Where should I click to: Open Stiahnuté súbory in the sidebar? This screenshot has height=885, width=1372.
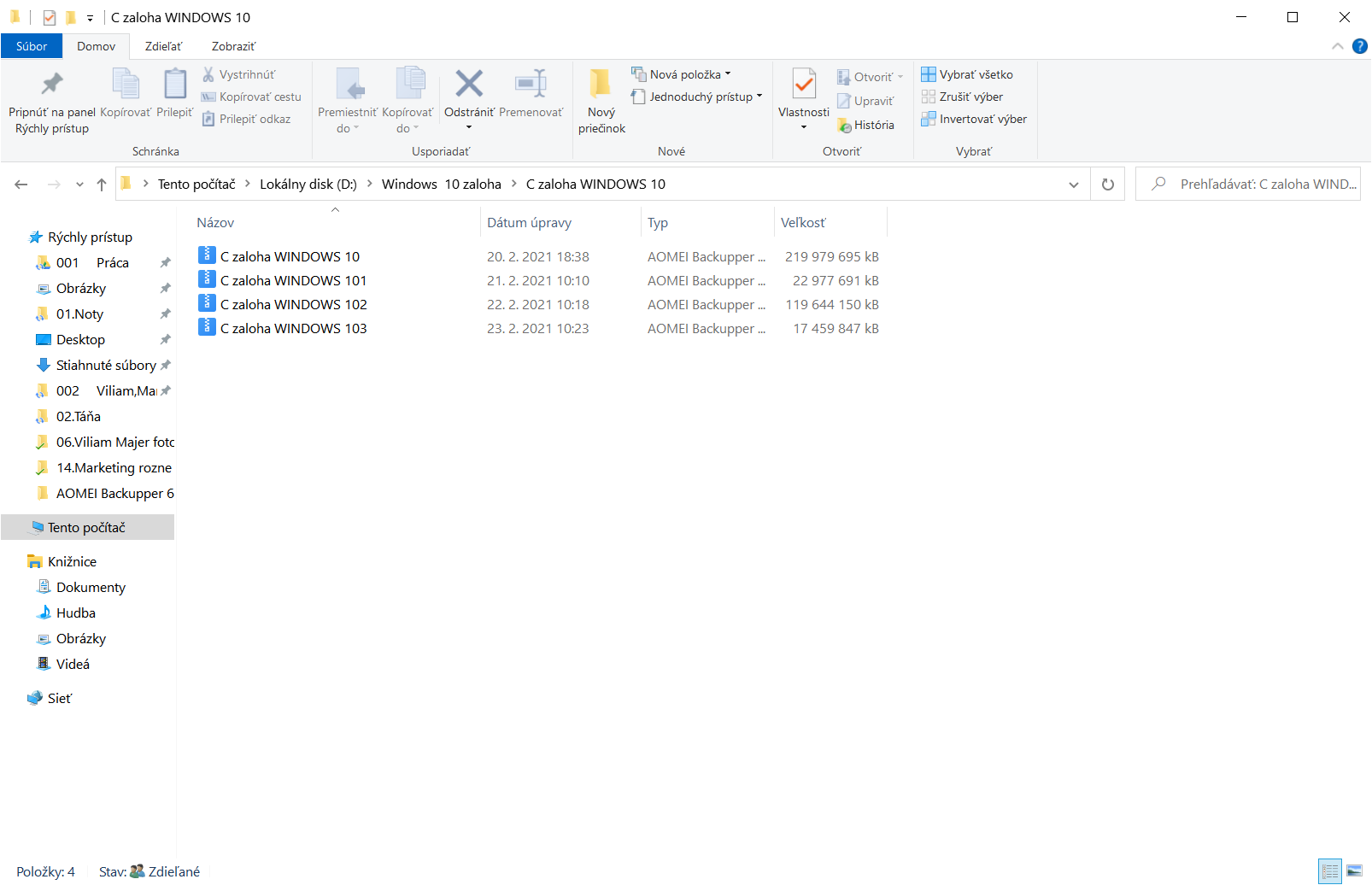click(x=106, y=366)
